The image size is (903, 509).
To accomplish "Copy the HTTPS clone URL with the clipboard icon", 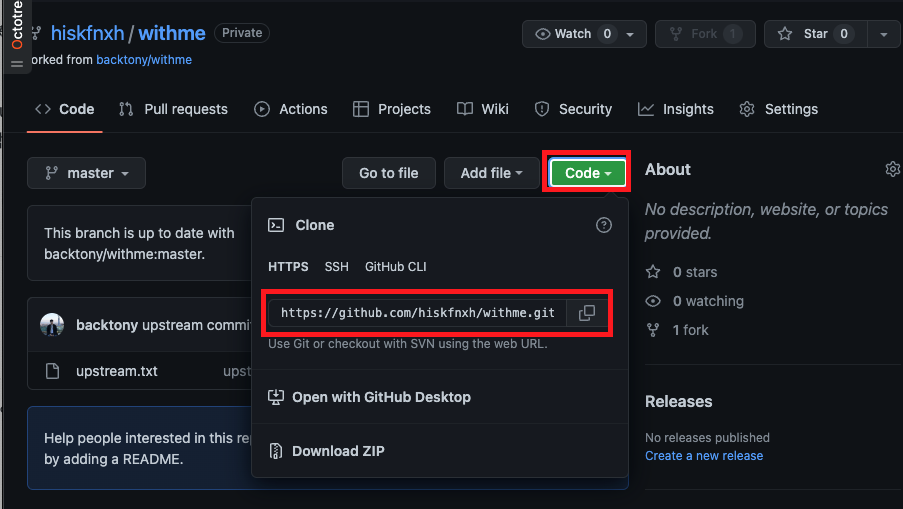I will click(x=587, y=313).
